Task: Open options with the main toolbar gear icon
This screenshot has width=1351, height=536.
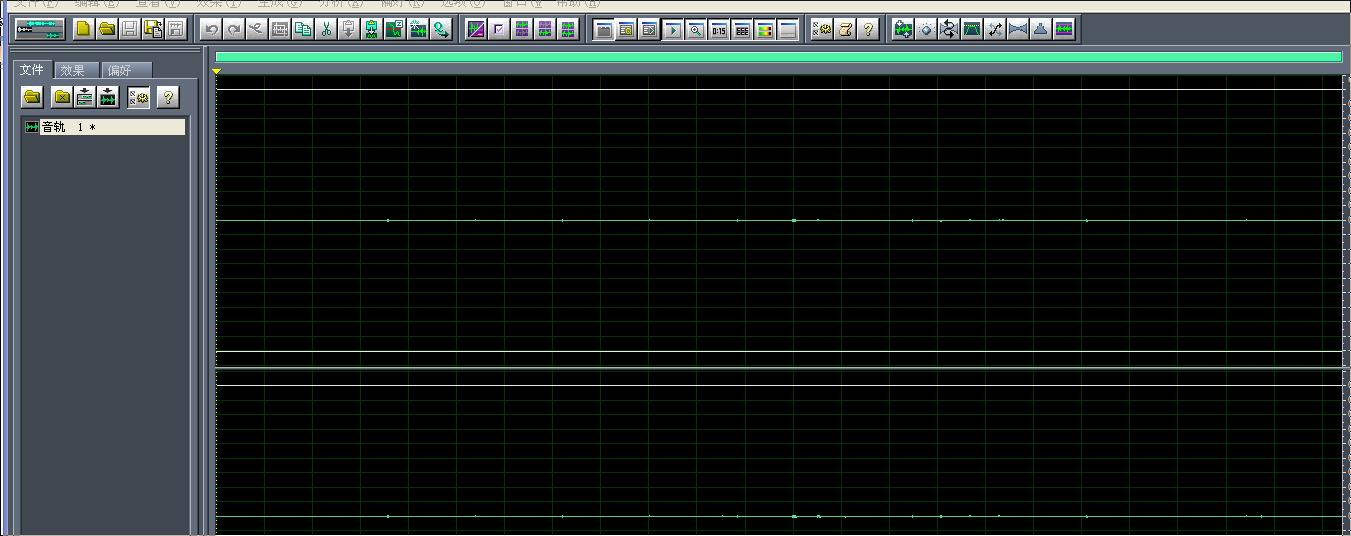Action: coord(822,29)
